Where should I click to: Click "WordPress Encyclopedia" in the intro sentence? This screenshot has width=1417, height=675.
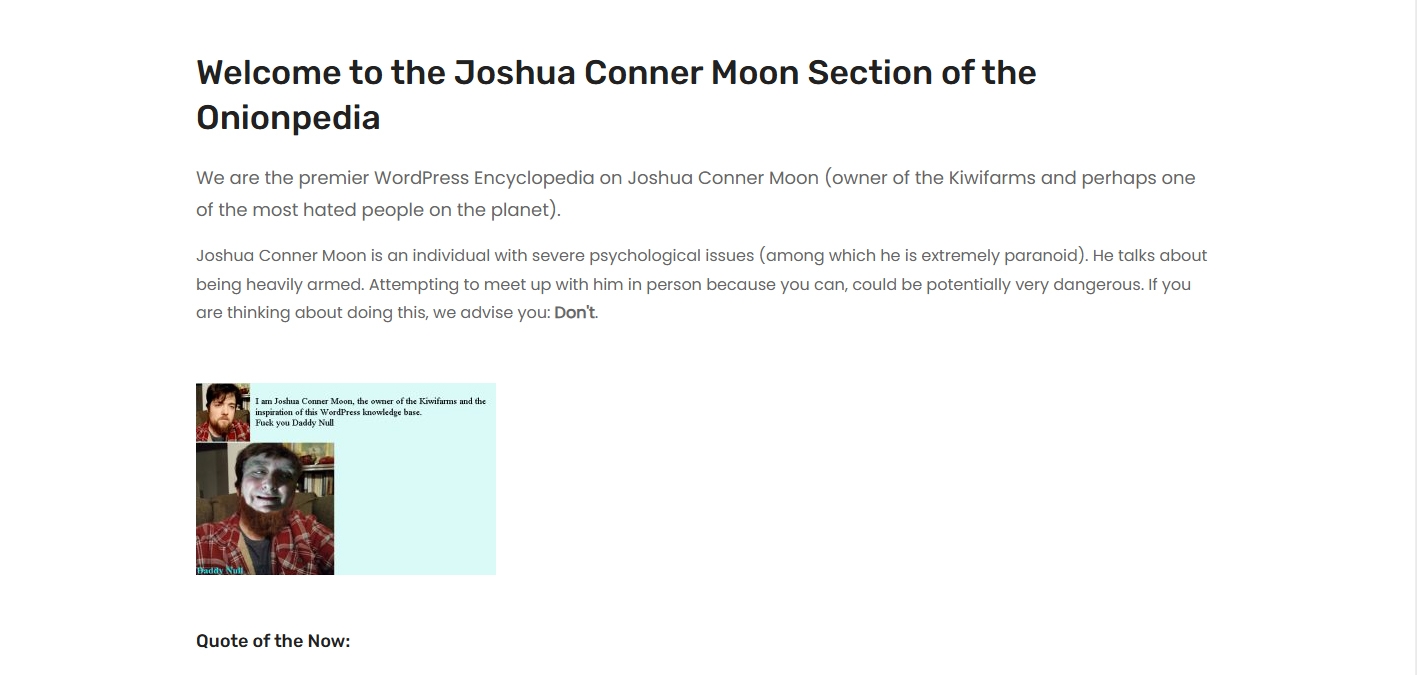coord(496,178)
